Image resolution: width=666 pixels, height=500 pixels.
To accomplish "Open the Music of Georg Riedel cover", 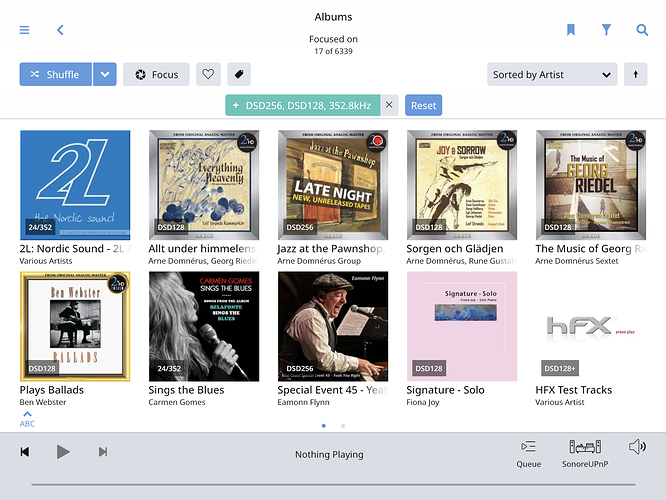I will tap(591, 185).
